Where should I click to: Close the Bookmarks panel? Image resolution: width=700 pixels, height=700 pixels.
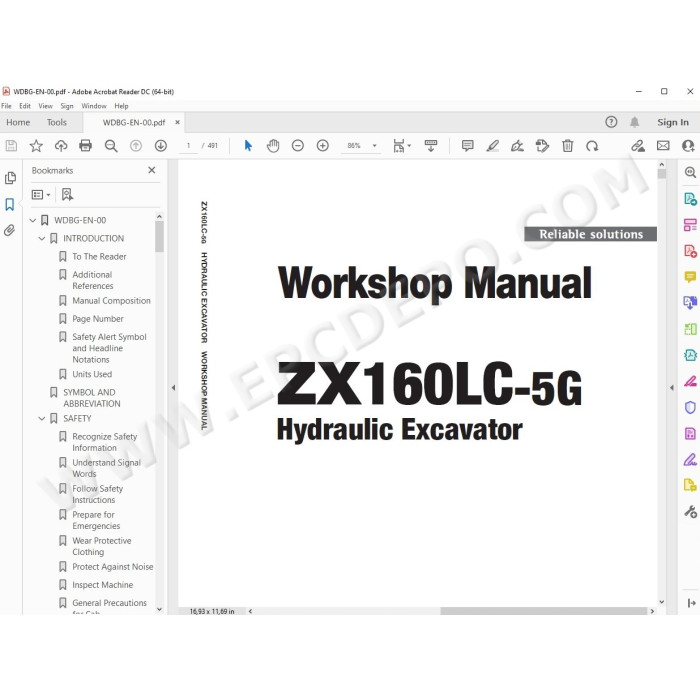[152, 170]
